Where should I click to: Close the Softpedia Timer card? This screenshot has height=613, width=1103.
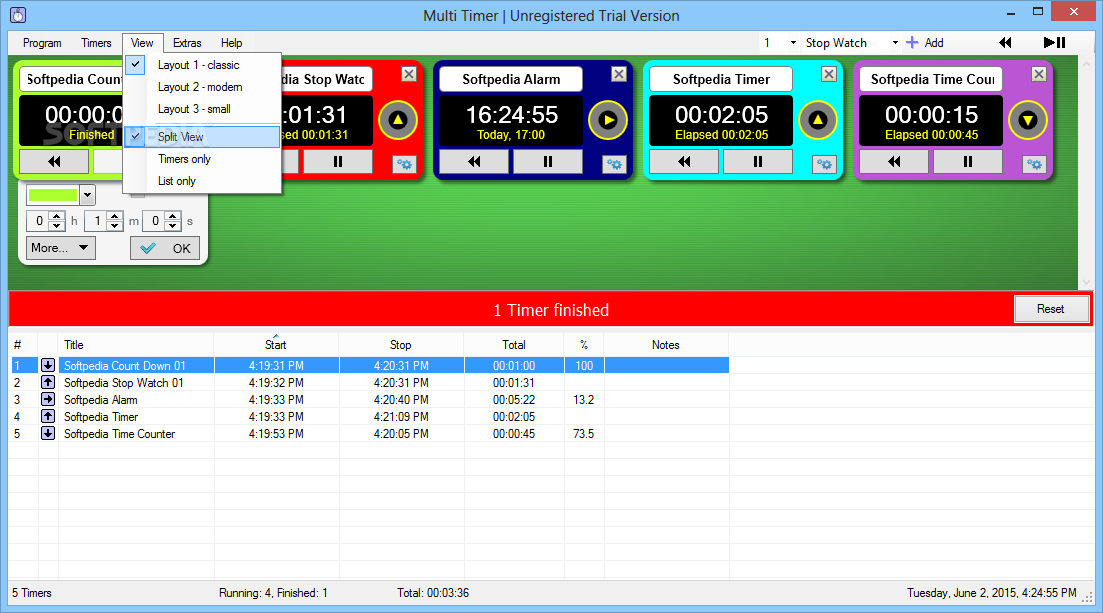pos(829,74)
